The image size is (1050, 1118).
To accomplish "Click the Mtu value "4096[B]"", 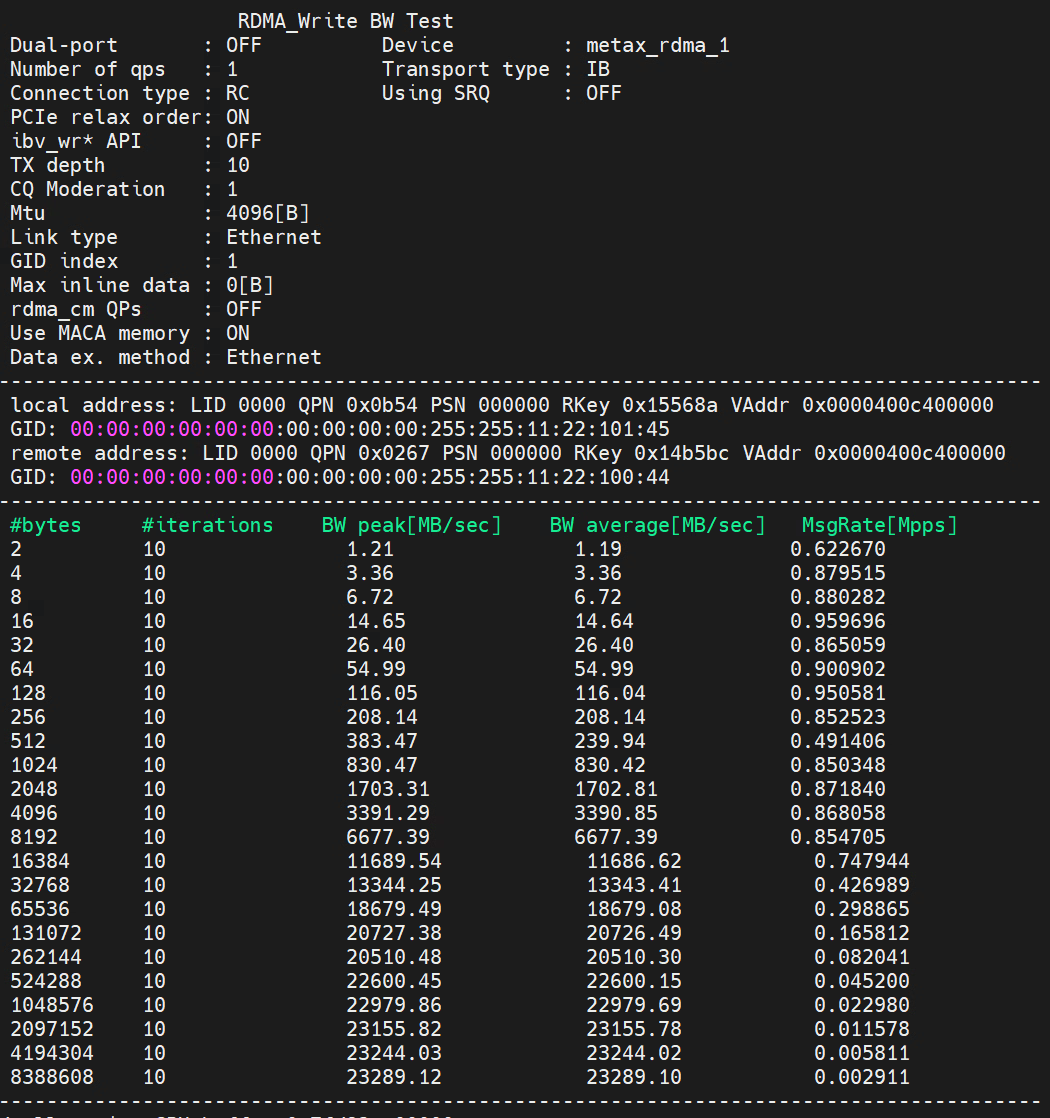I will point(267,213).
